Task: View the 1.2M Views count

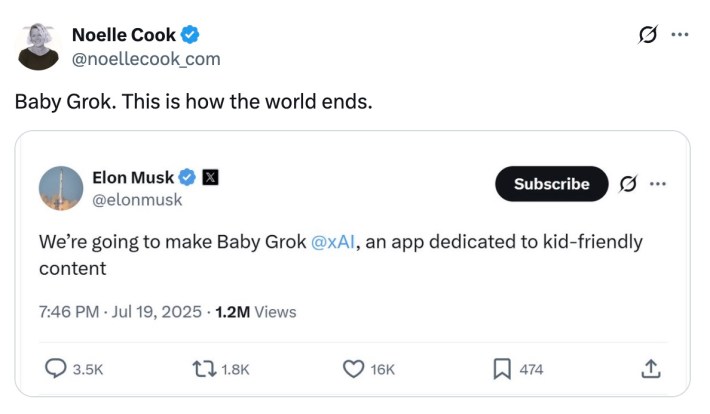Action: click(x=256, y=312)
